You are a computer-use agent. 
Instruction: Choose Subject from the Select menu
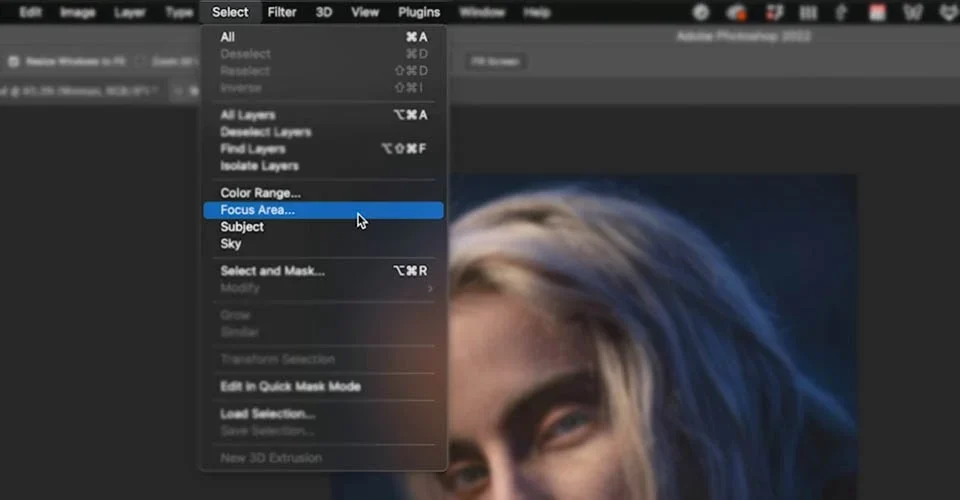tap(323, 227)
